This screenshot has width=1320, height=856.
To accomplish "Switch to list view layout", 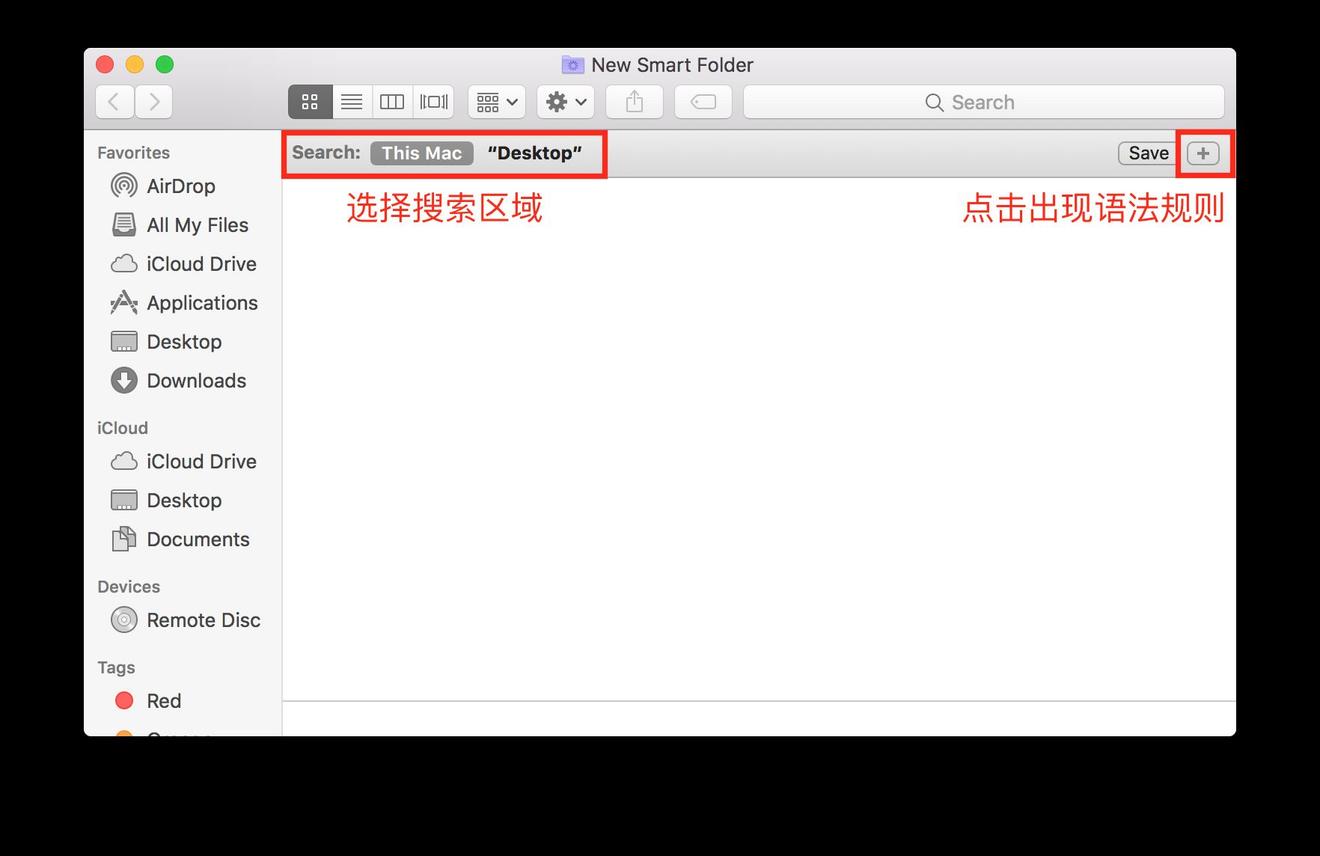I will tap(351, 101).
